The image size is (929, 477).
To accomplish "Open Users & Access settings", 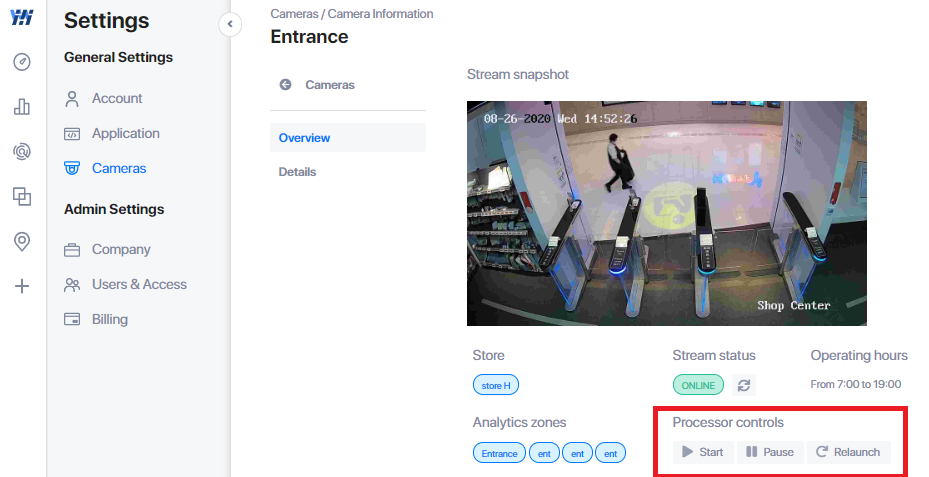I will (125, 284).
